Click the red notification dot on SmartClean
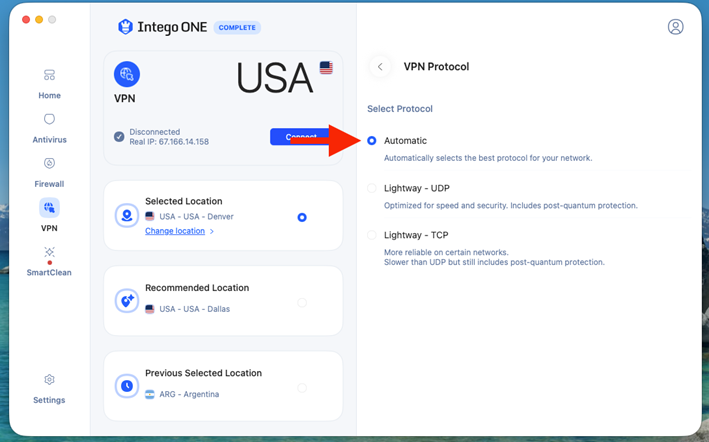Viewport: 709px width, 442px height. [50, 263]
